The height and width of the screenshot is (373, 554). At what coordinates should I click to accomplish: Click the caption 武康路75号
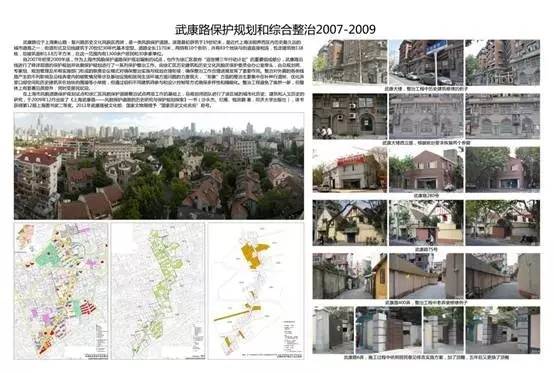(x=426, y=249)
